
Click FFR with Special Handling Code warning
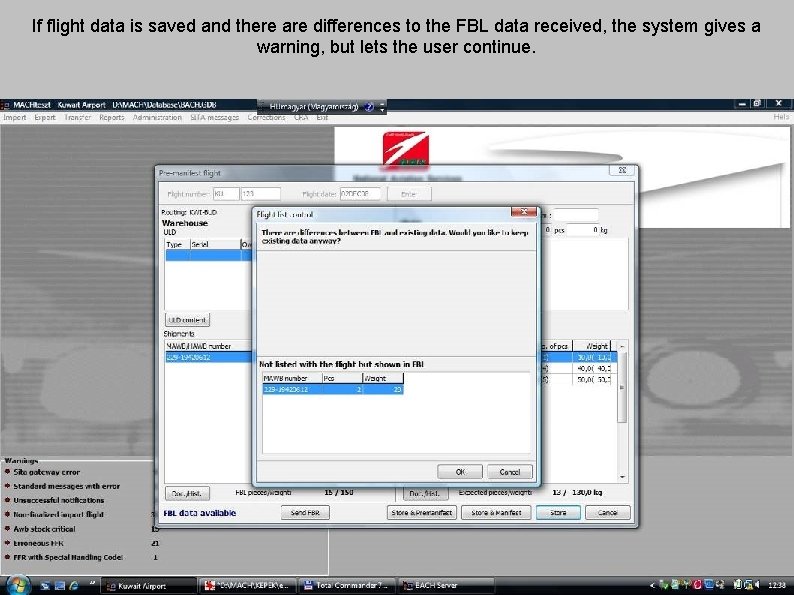68,557
